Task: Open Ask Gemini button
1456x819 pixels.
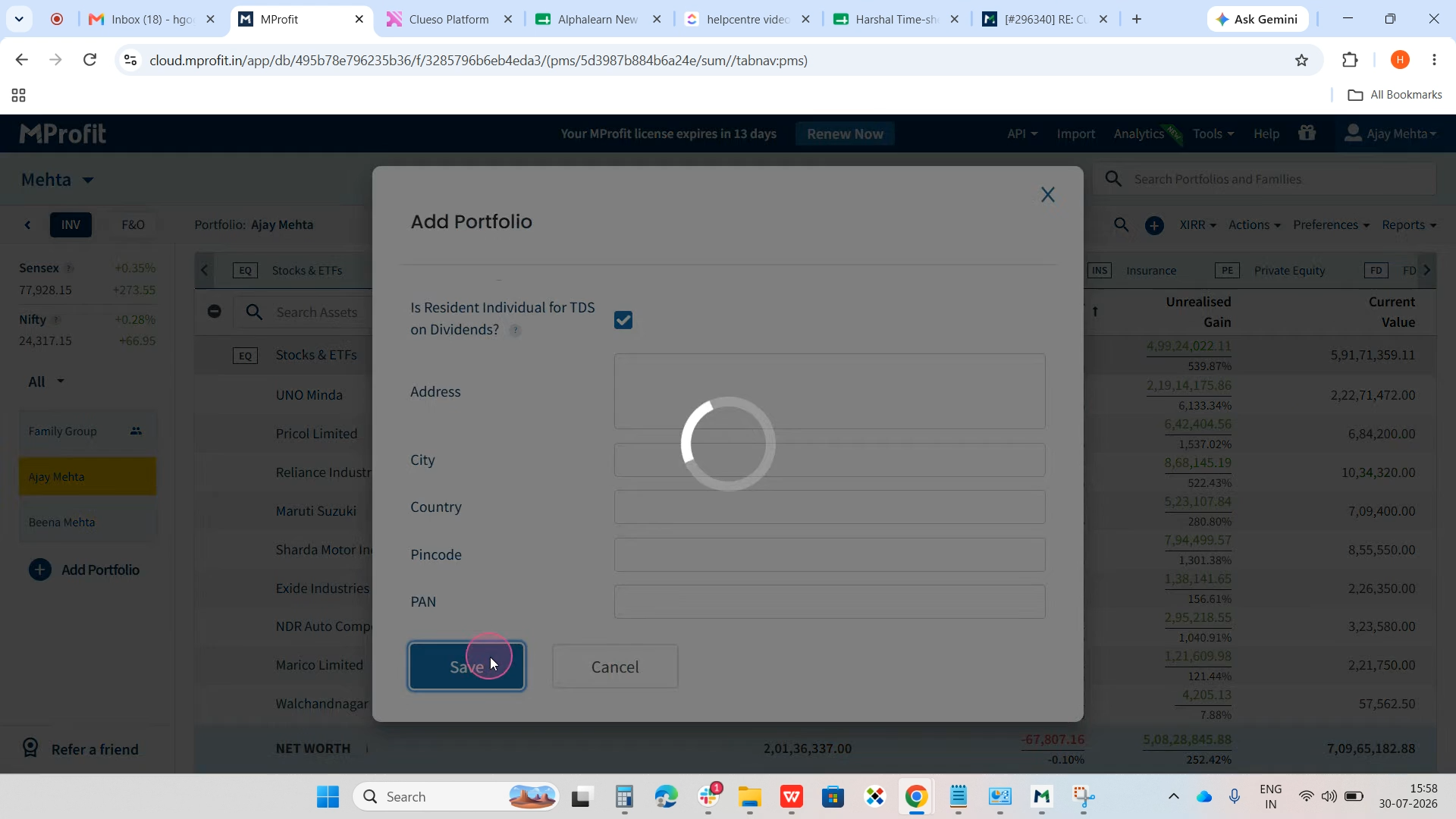Action: [x=1257, y=19]
